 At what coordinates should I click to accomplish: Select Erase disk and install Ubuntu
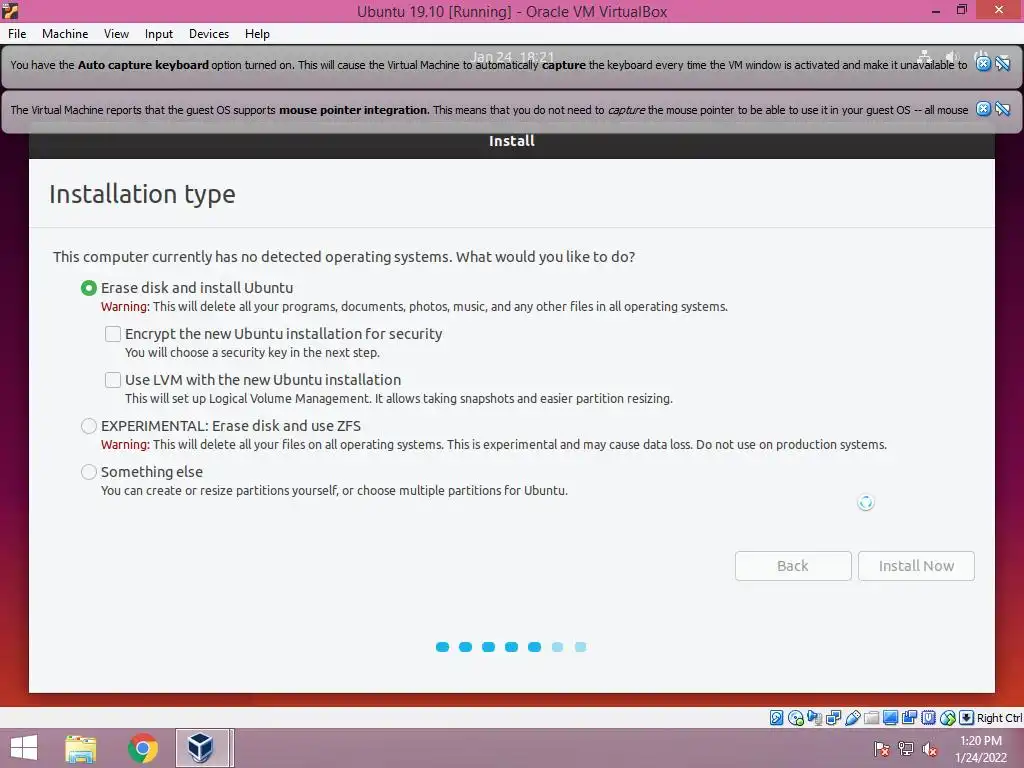89,288
